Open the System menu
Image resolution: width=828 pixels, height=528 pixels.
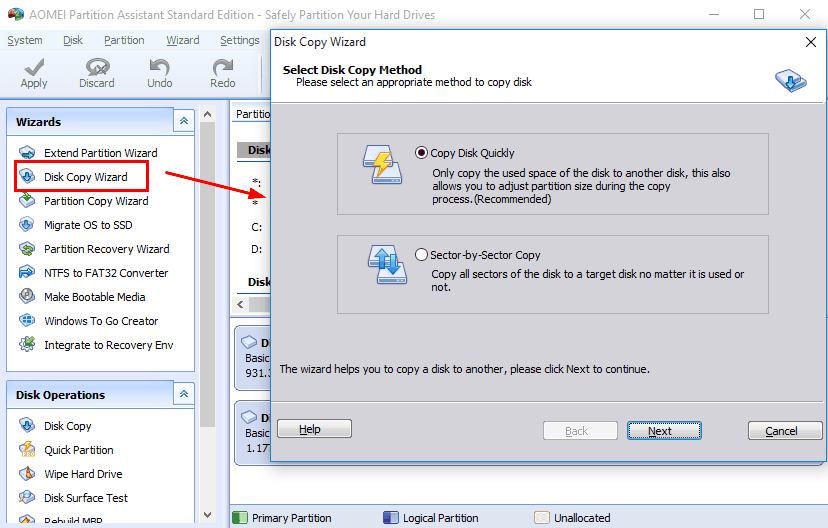[x=25, y=40]
